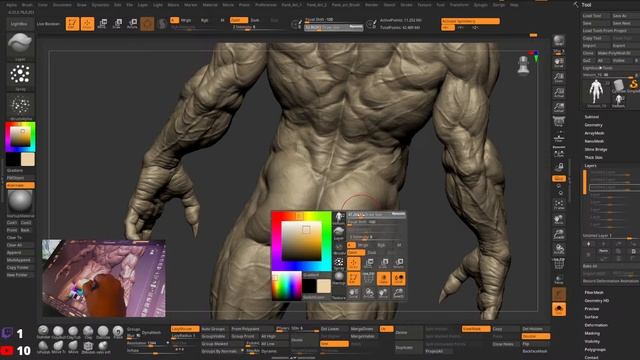Open the Document menu

(x=62, y=5)
